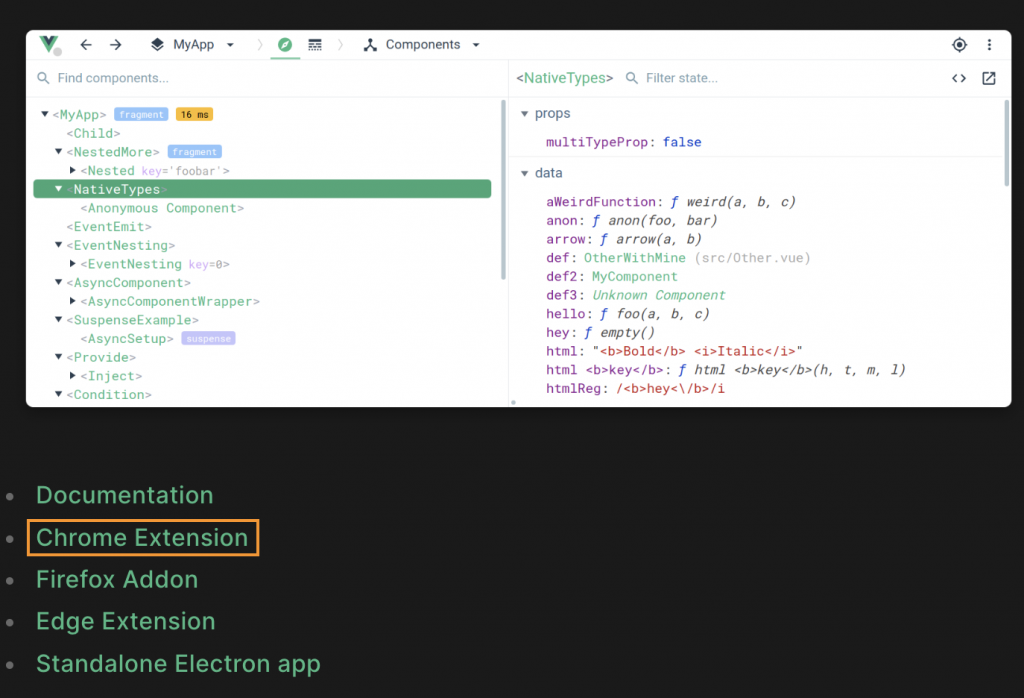Viewport: 1024px width, 698px height.
Task: Go forward with the right arrow icon
Action: click(116, 44)
